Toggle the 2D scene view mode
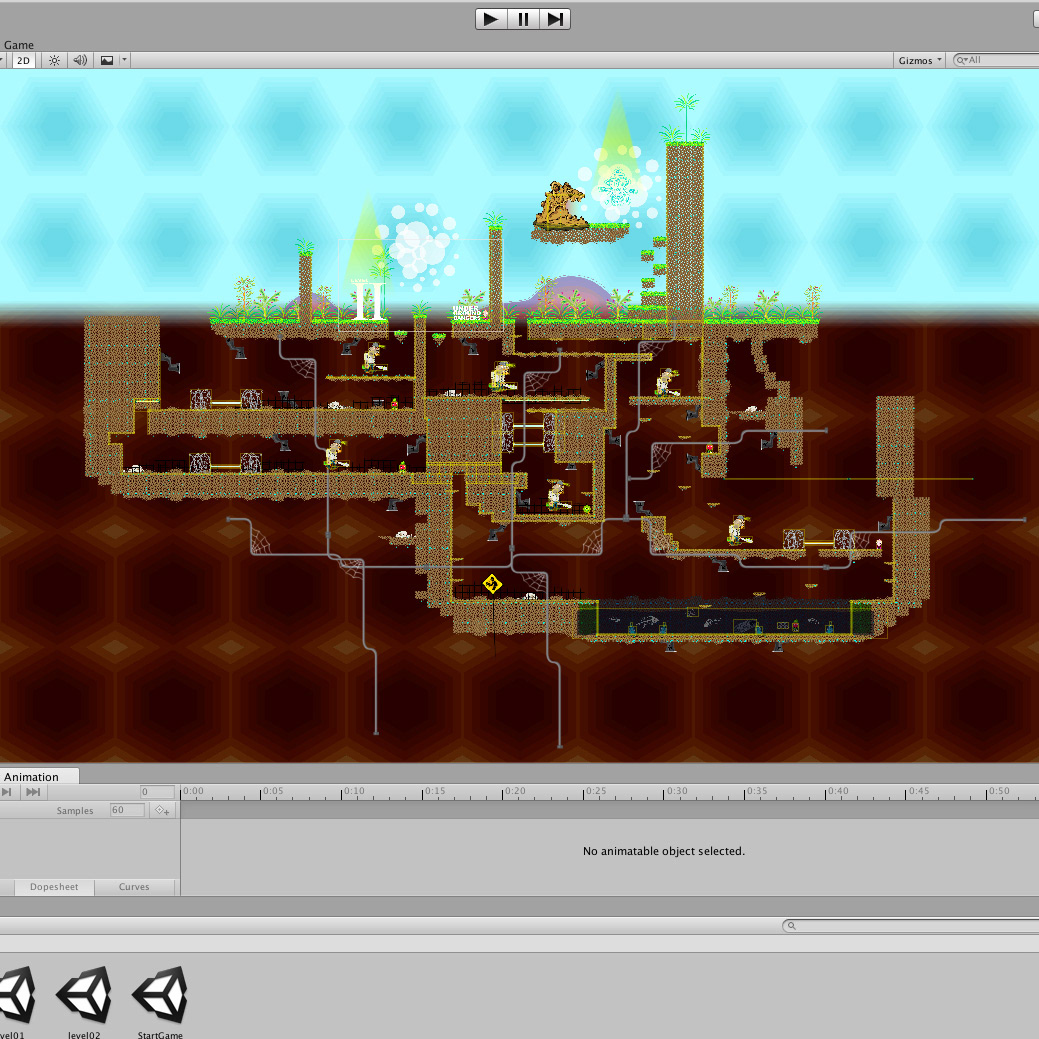 pos(23,60)
